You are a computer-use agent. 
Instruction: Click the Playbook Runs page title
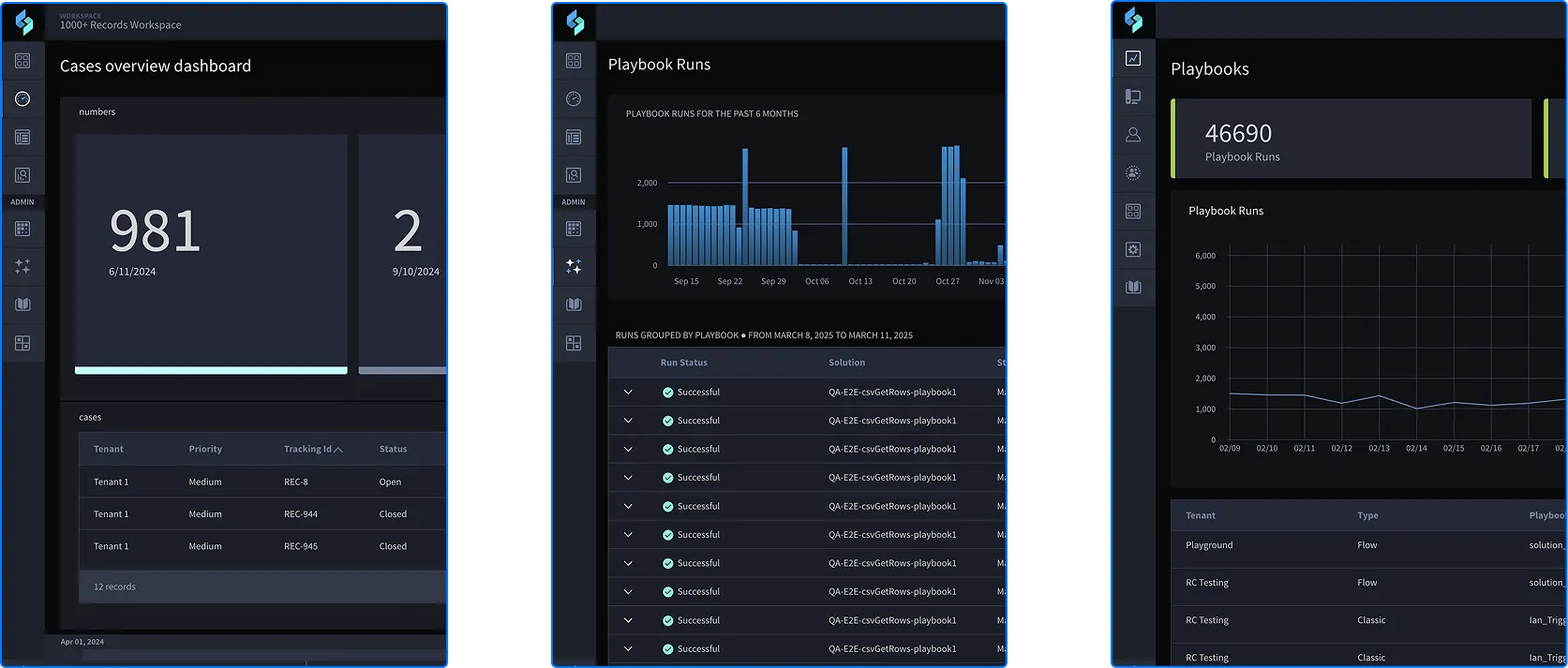[659, 64]
